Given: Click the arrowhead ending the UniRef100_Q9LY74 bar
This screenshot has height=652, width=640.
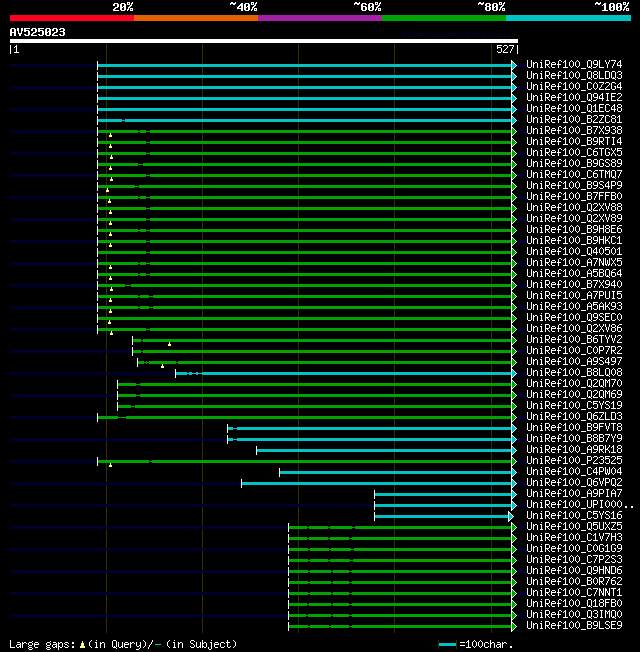Looking at the screenshot, I should click(x=514, y=65).
